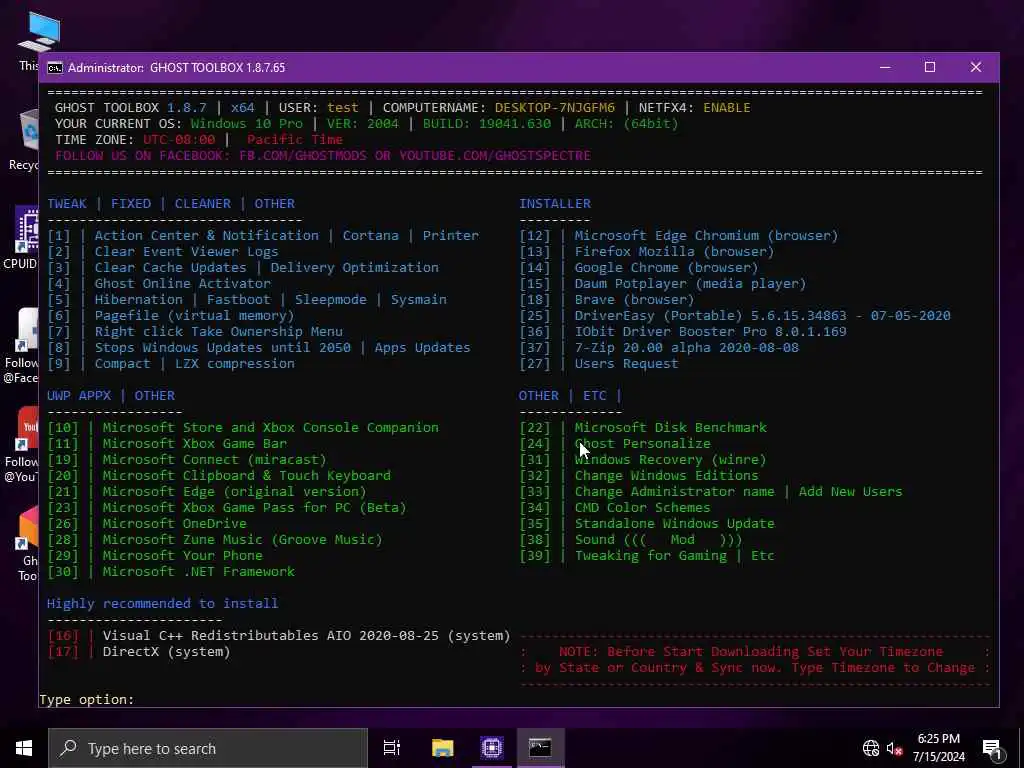Maximize the Ghost Toolbox window
The width and height of the screenshot is (1024, 768).
(x=930, y=67)
